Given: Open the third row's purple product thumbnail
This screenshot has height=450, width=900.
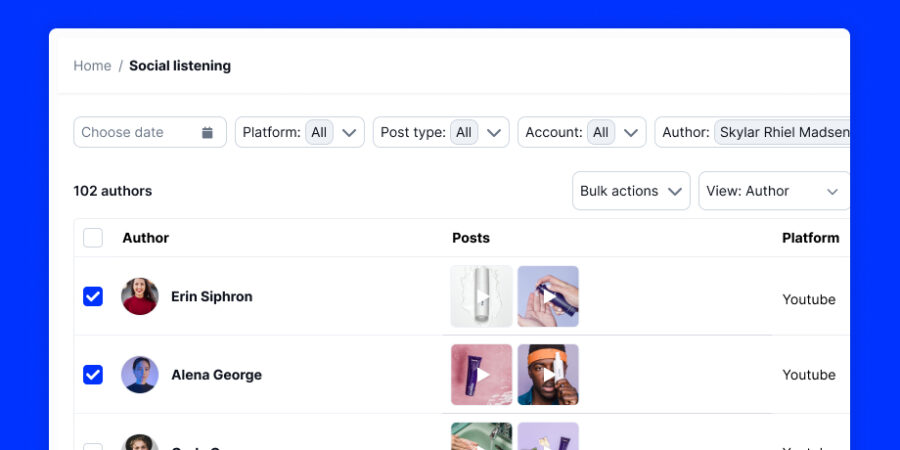Looking at the screenshot, I should tap(548, 437).
